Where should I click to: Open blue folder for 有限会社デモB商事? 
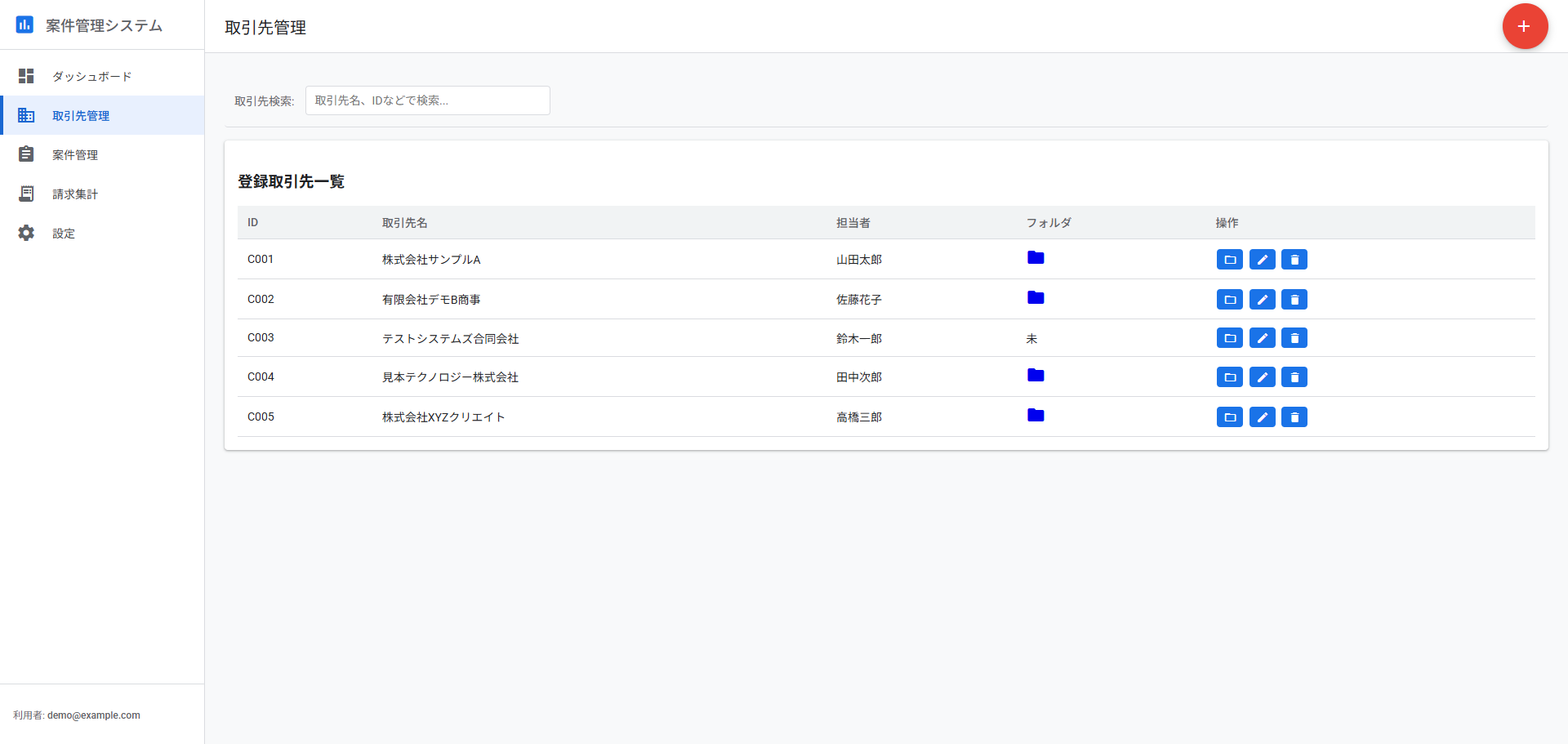point(1036,298)
